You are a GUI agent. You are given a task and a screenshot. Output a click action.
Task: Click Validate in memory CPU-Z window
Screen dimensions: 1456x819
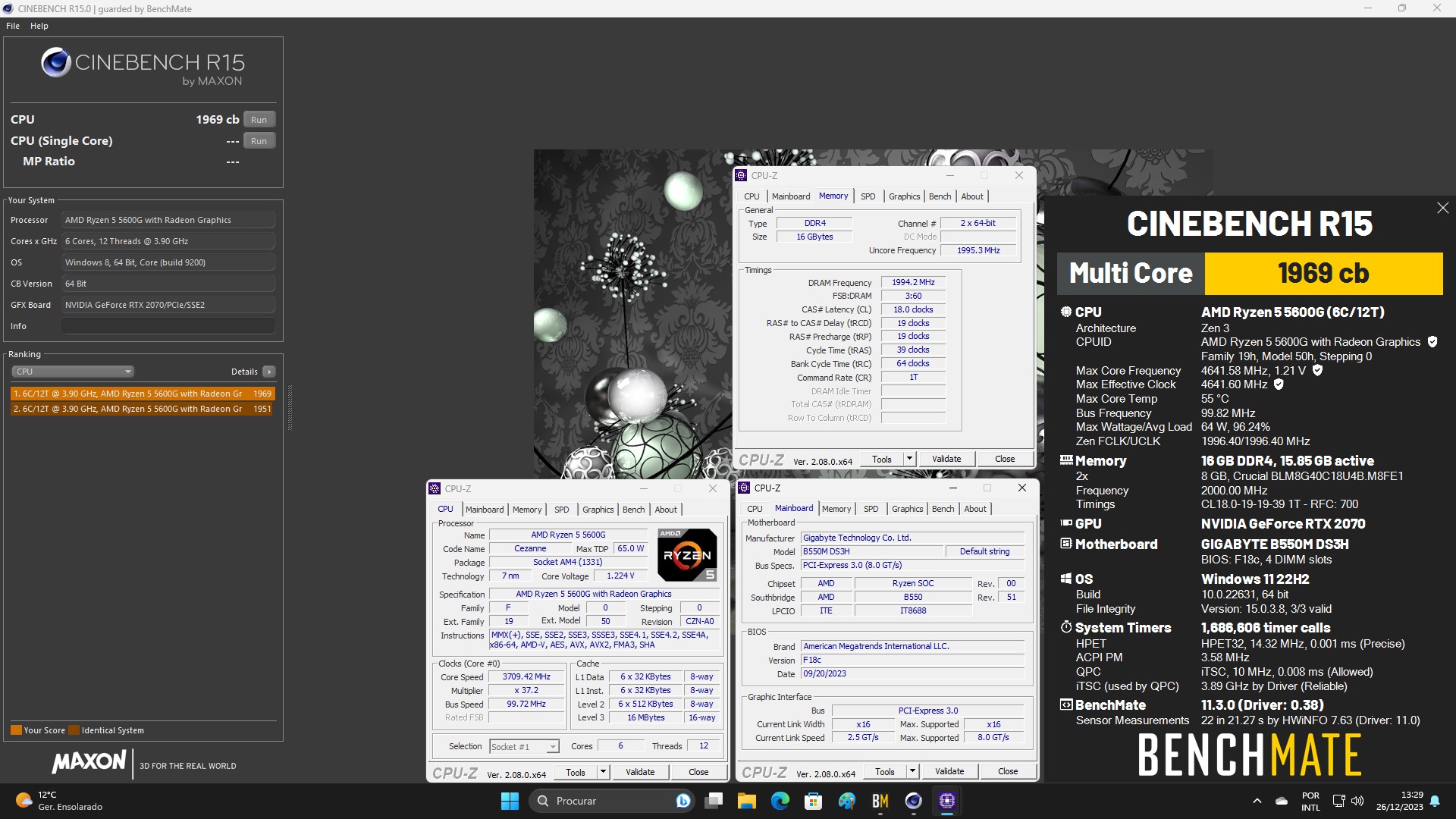[x=946, y=459]
